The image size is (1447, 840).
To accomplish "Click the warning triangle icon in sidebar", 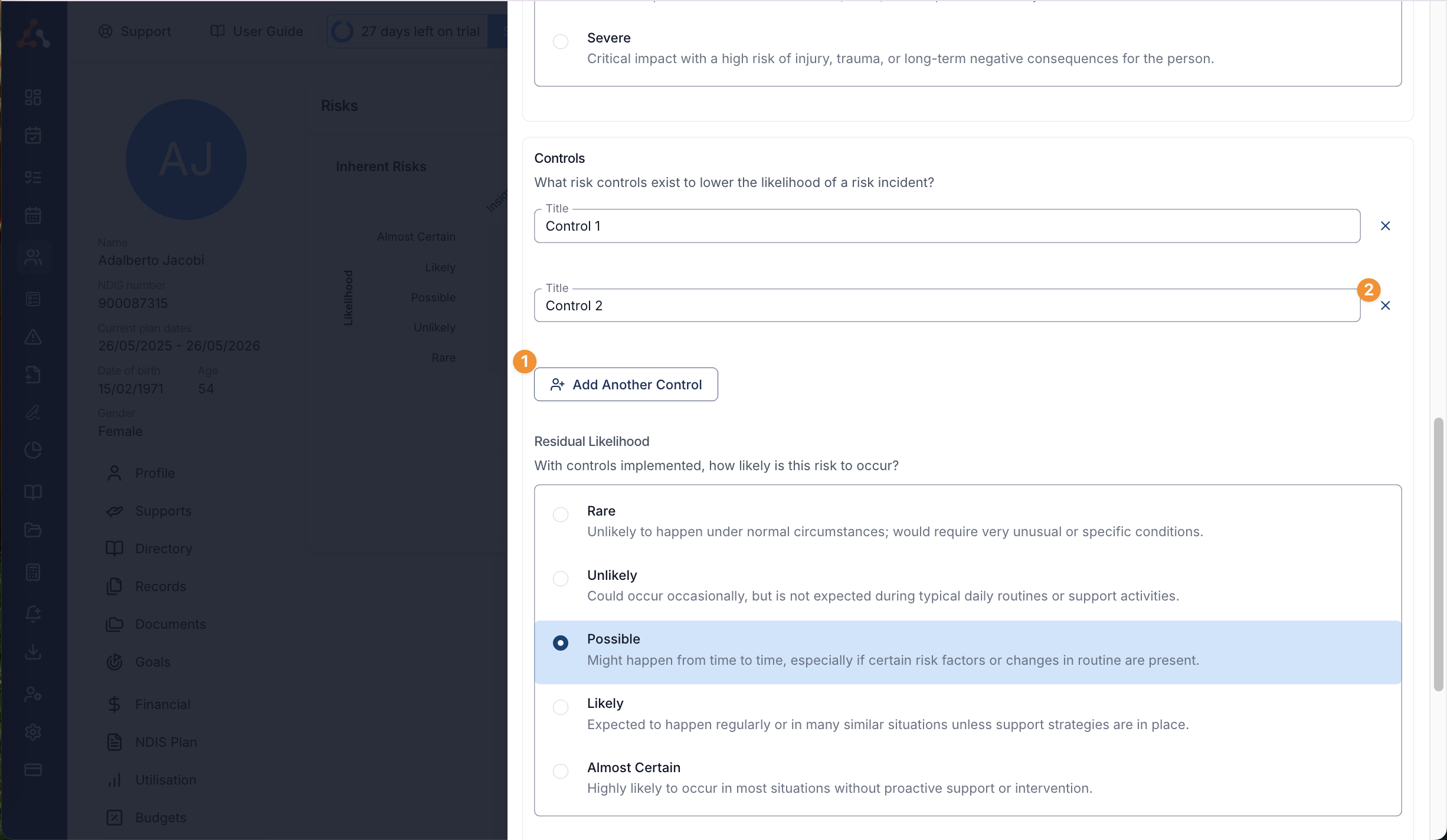I will point(33,337).
